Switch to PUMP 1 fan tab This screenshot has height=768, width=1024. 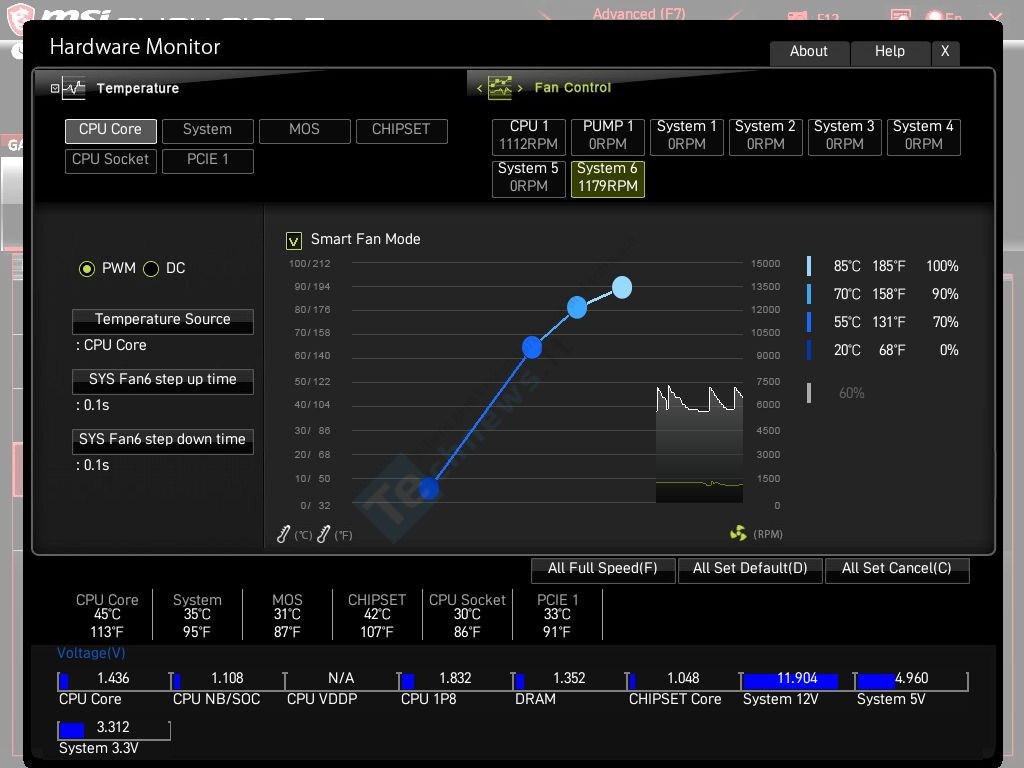click(x=608, y=136)
